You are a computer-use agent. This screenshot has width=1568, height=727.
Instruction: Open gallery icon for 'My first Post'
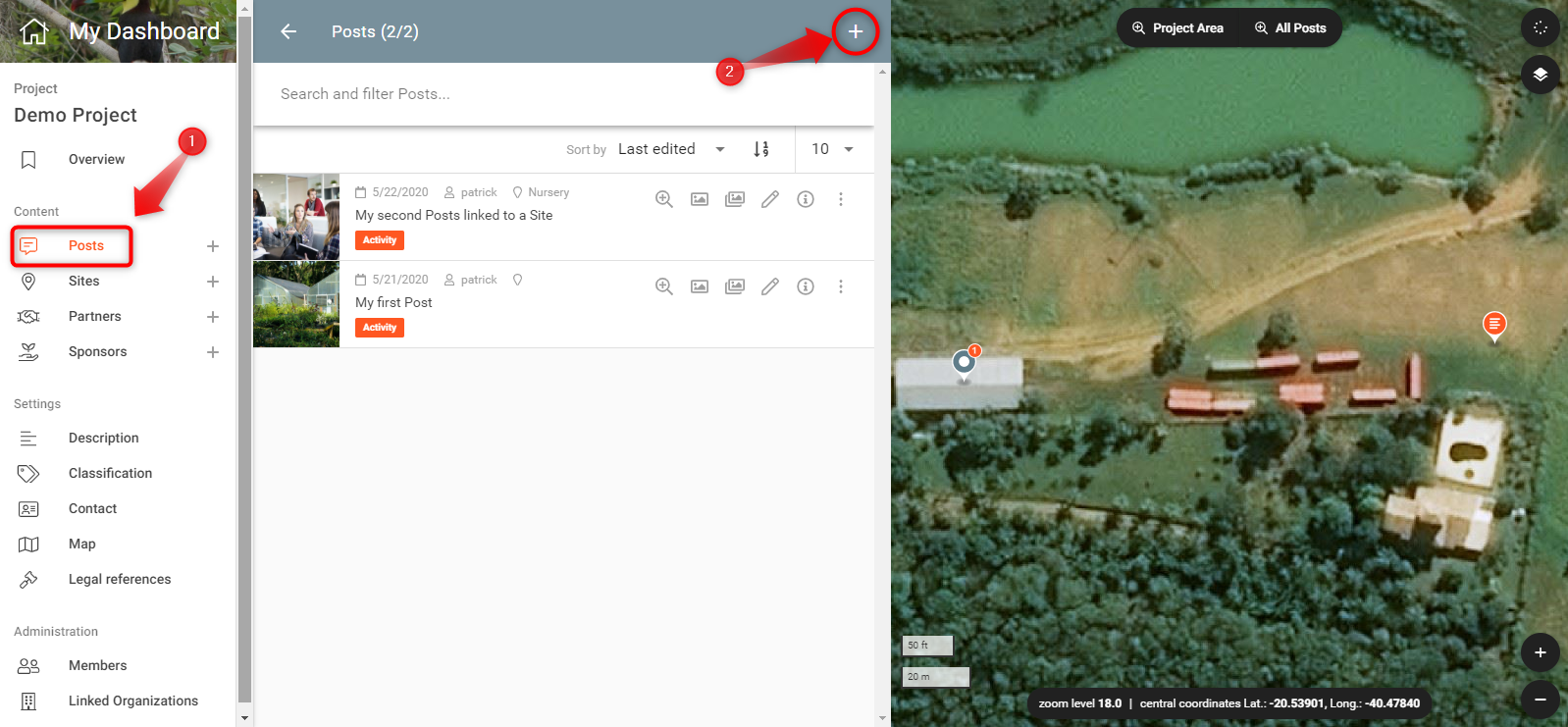point(735,286)
